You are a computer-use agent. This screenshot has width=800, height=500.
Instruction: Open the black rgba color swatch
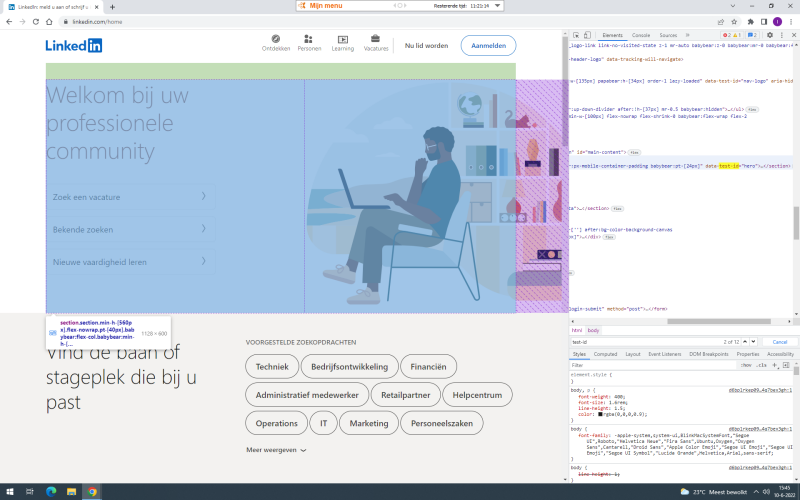pyautogui.click(x=601, y=414)
